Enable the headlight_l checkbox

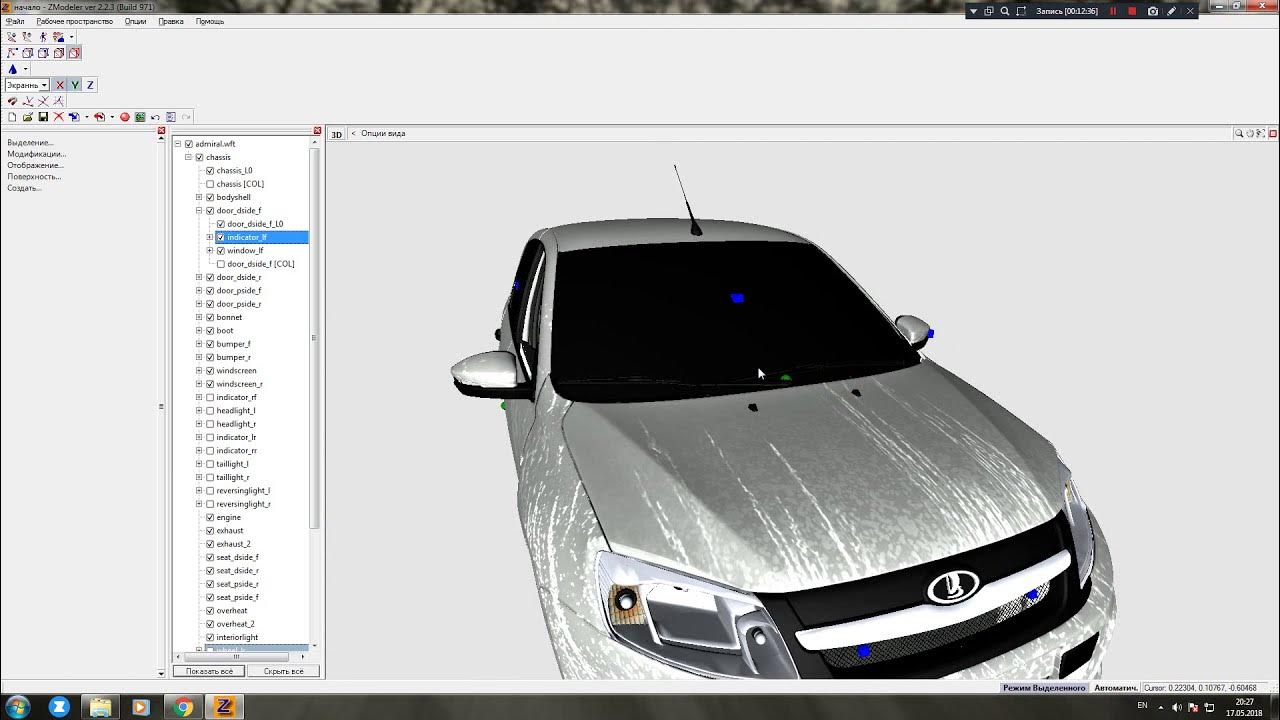210,411
